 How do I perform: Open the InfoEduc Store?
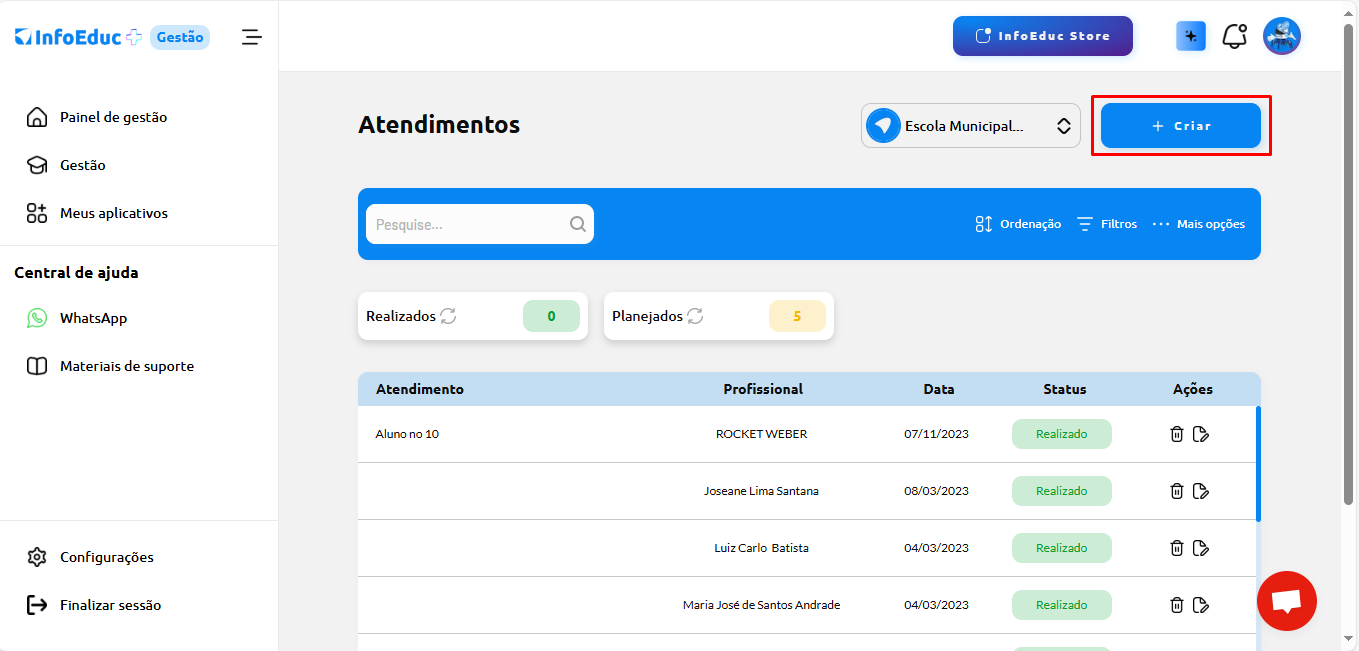point(1043,36)
